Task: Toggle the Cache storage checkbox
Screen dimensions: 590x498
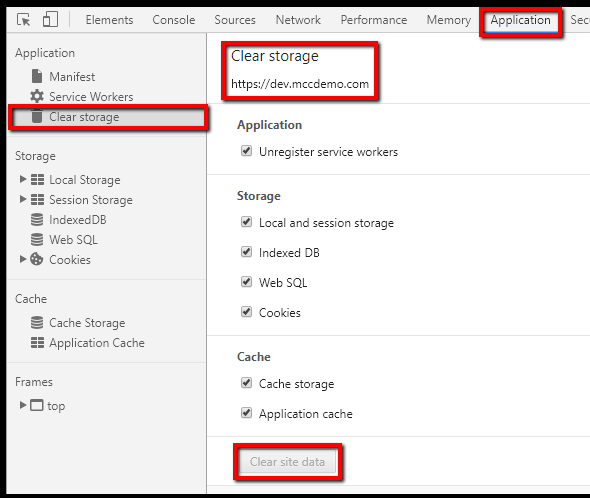Action: point(246,383)
